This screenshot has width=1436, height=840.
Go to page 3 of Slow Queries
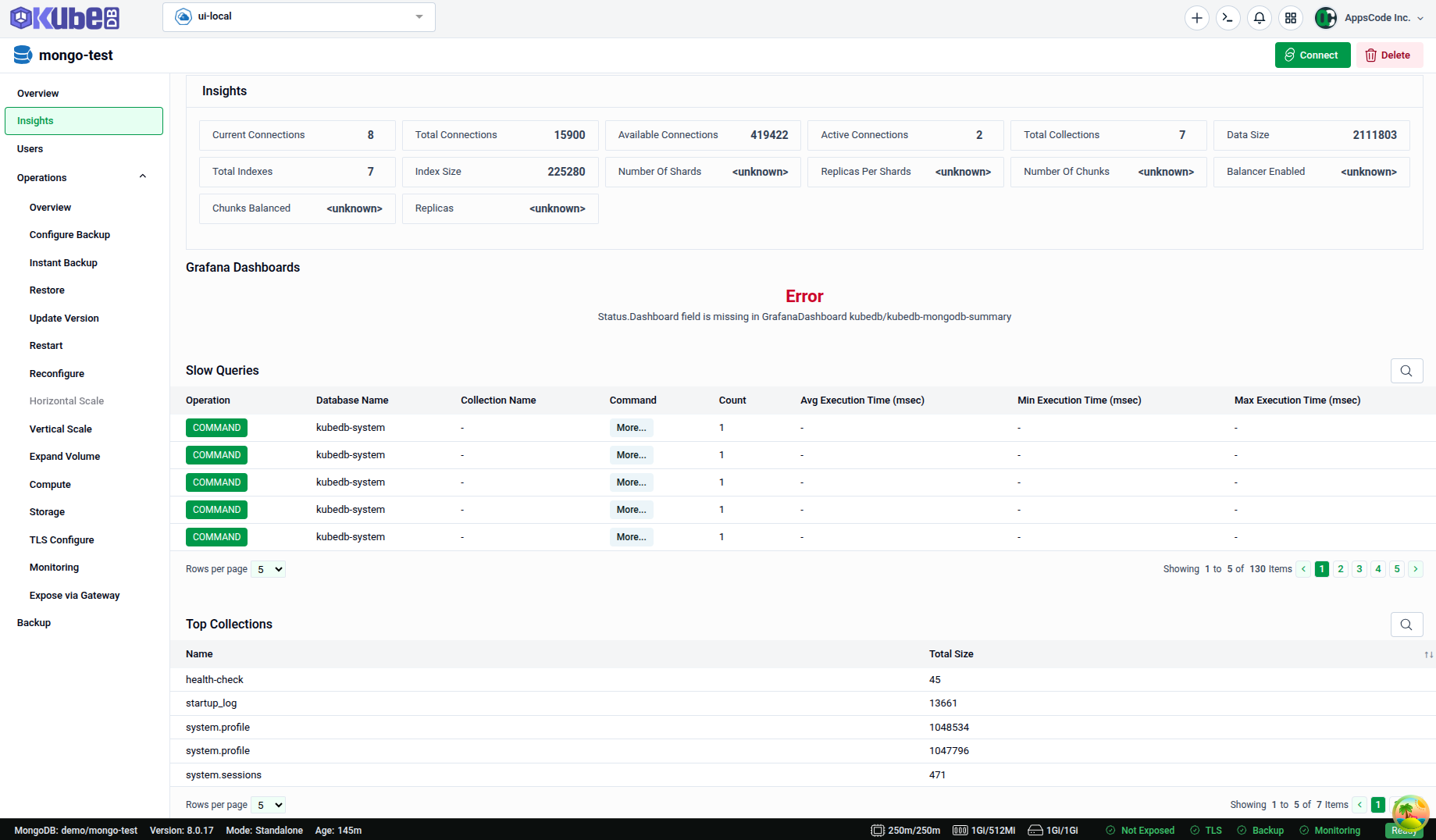pyautogui.click(x=1359, y=568)
